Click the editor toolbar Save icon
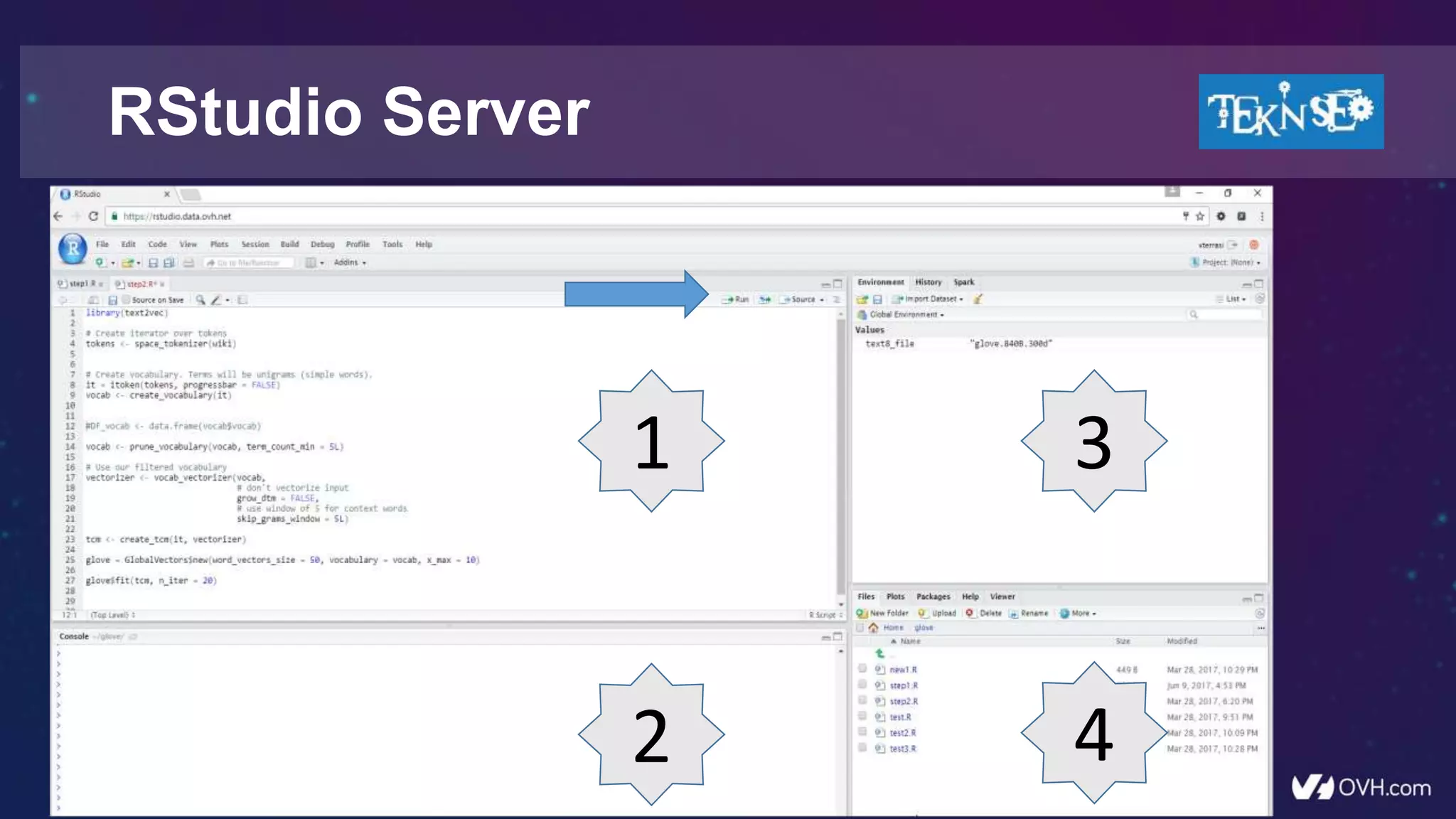The width and height of the screenshot is (1456, 819). [x=112, y=300]
